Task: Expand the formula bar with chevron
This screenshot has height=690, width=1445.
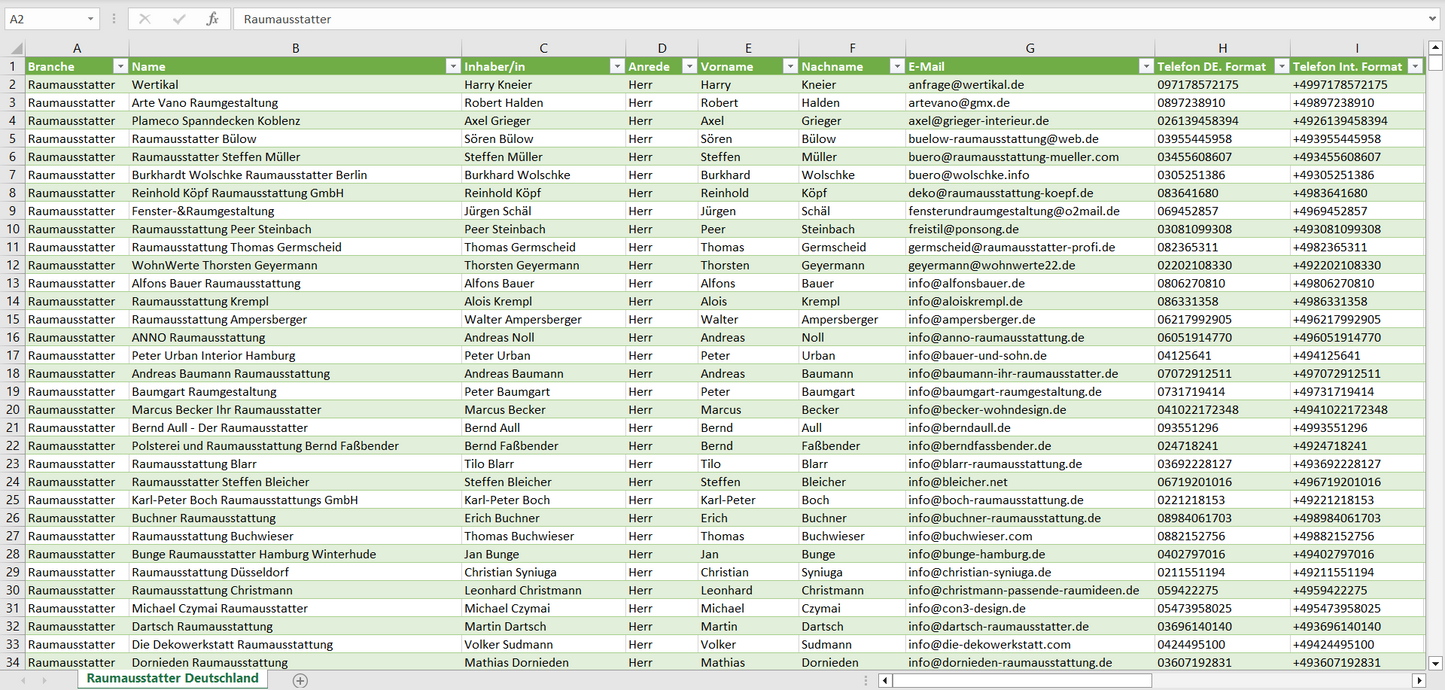Action: pos(1434,19)
